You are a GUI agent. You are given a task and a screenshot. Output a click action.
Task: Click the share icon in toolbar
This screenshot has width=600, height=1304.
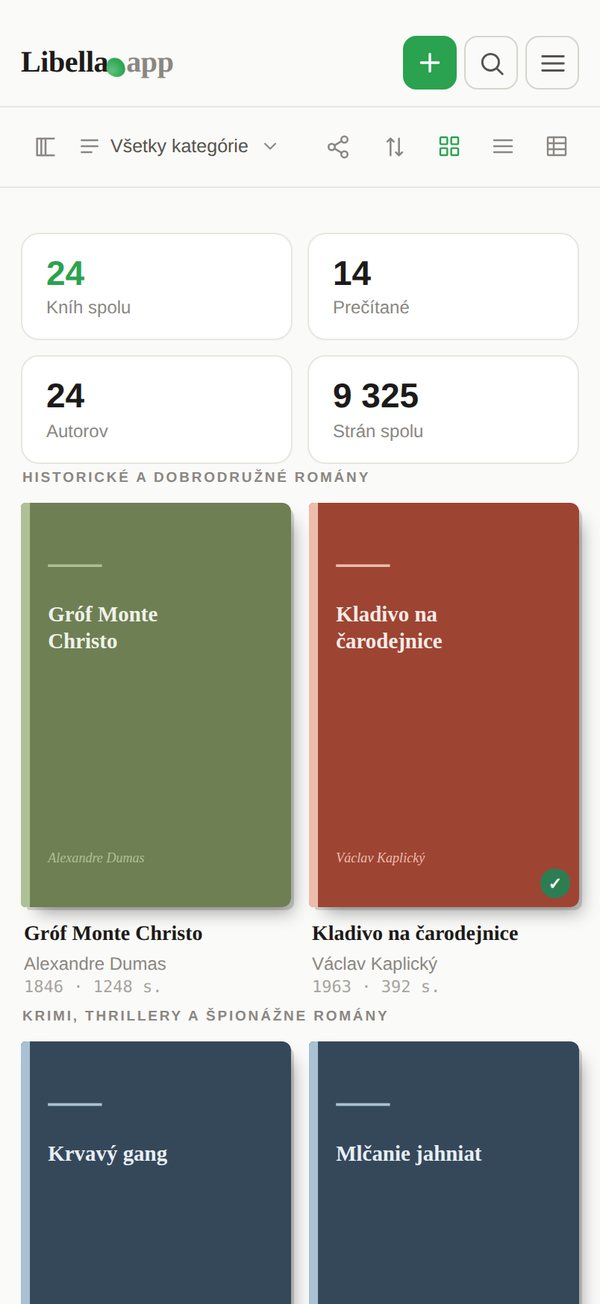coord(338,147)
